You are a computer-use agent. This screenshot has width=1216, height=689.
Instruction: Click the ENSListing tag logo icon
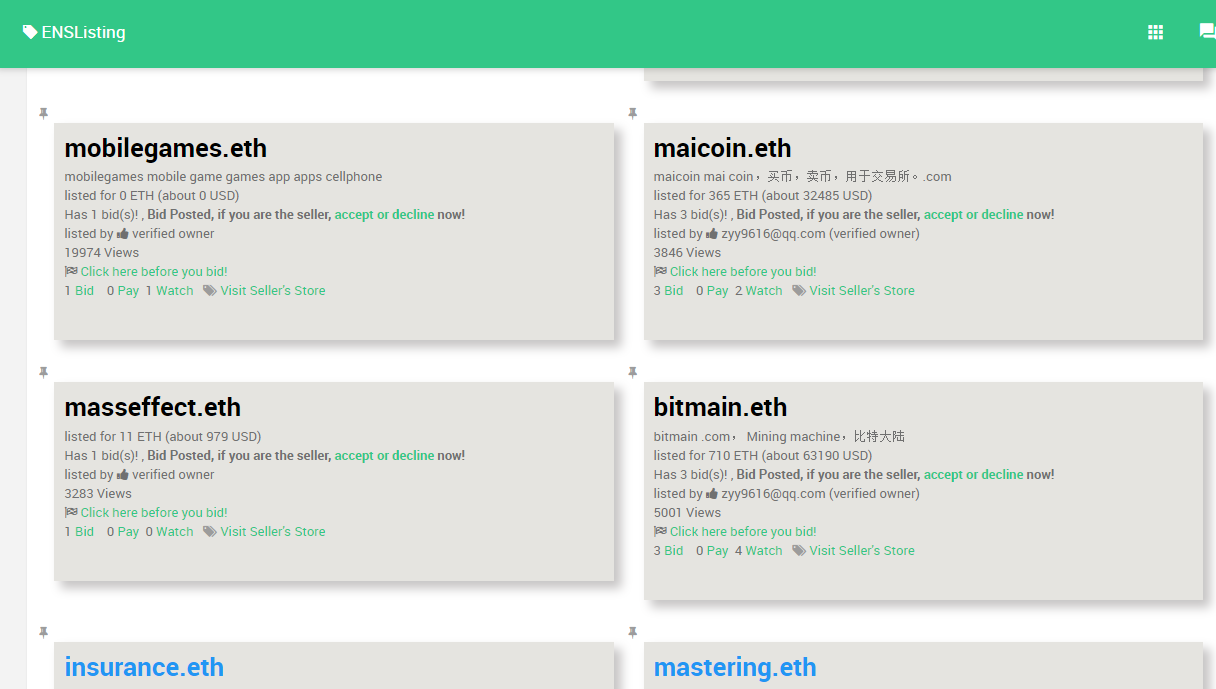pyautogui.click(x=30, y=32)
